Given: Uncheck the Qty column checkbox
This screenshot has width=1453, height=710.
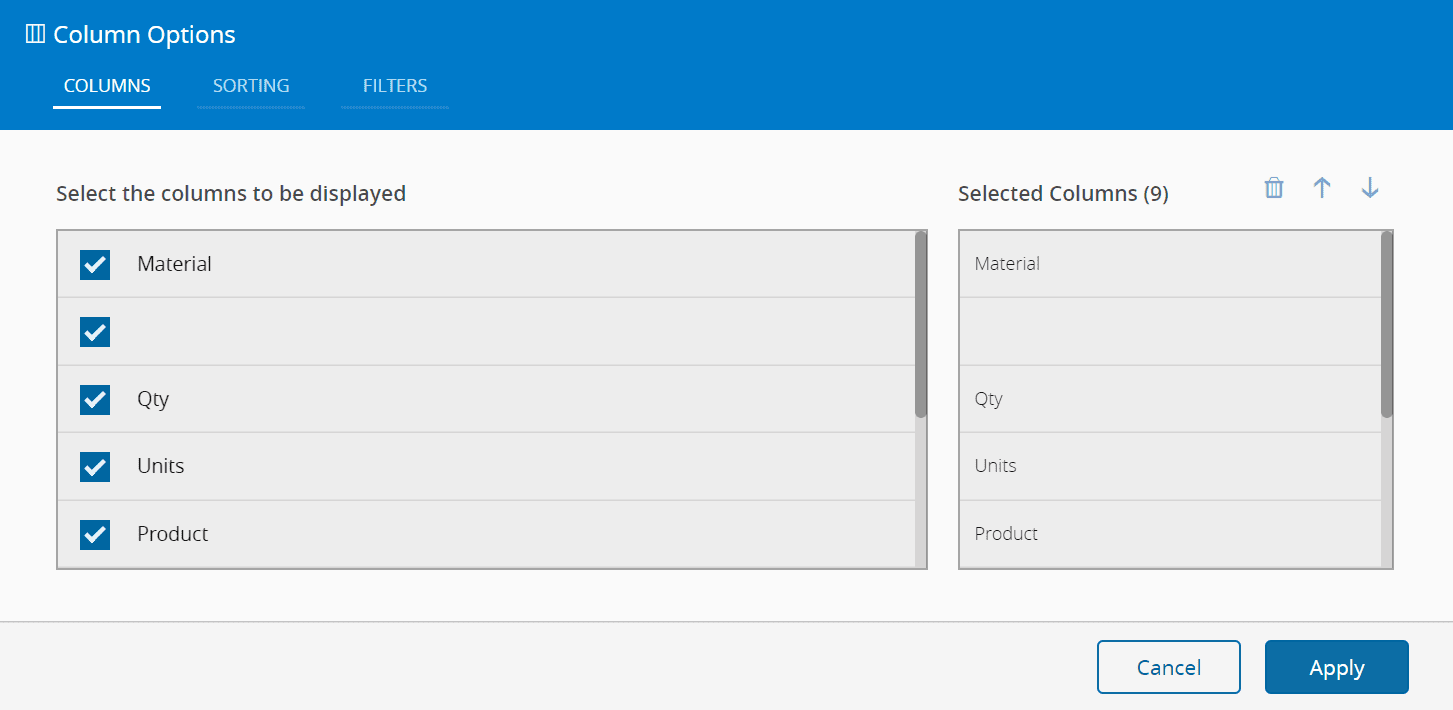Looking at the screenshot, I should (94, 399).
